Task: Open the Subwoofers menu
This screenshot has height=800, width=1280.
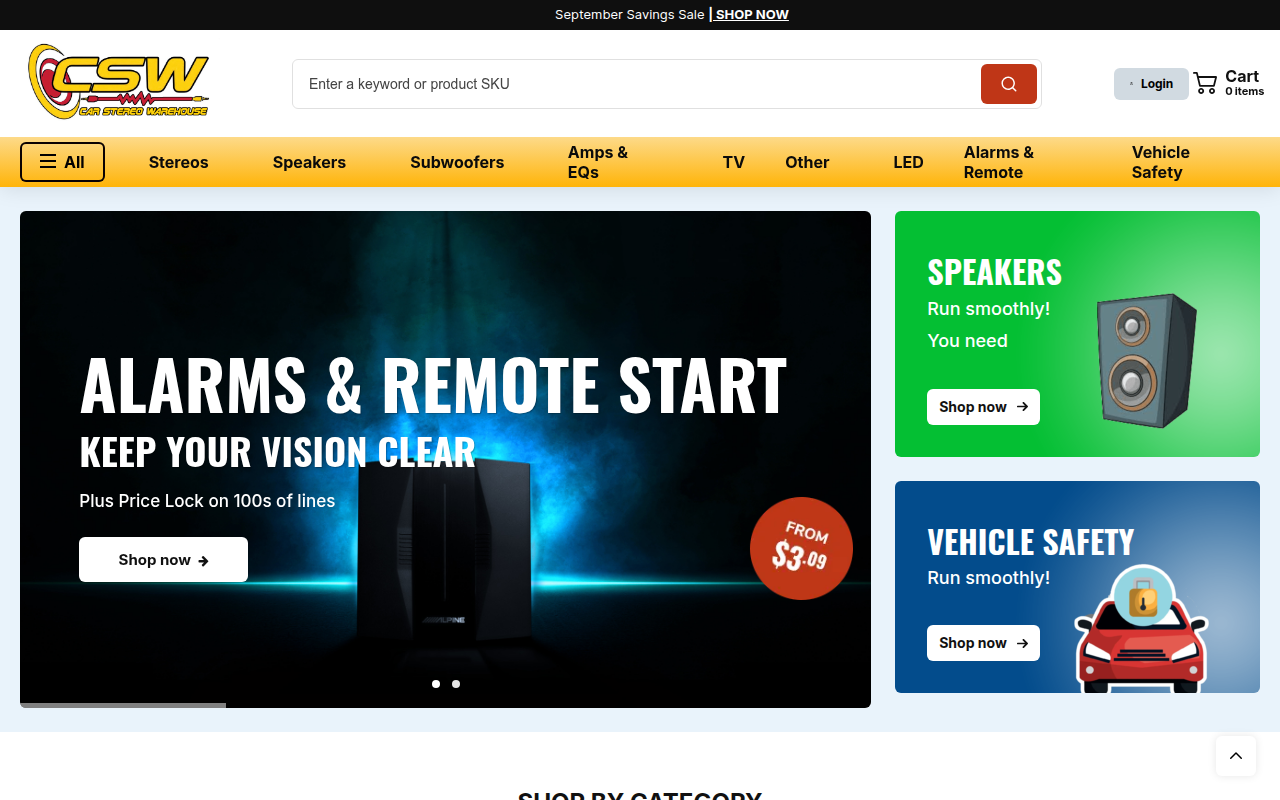Action: pyautogui.click(x=457, y=162)
